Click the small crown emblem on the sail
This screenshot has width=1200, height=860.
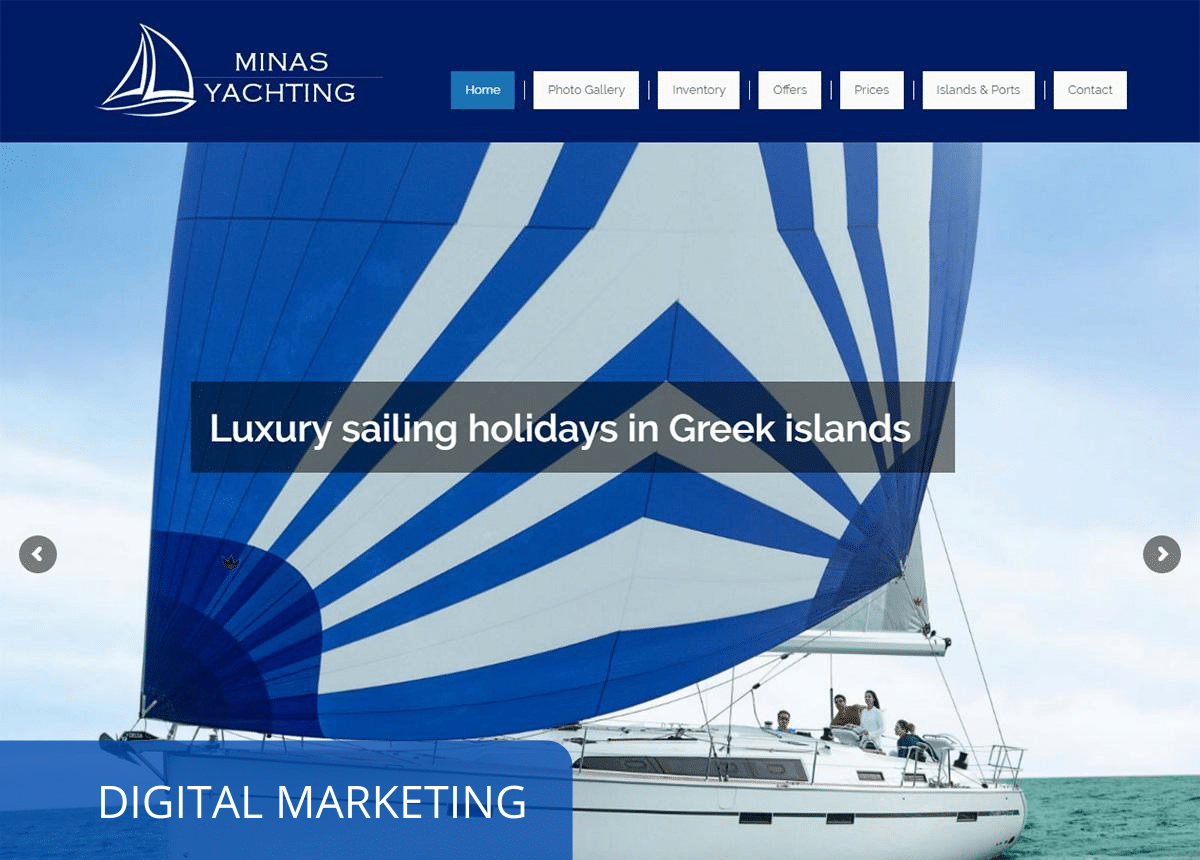(x=231, y=563)
